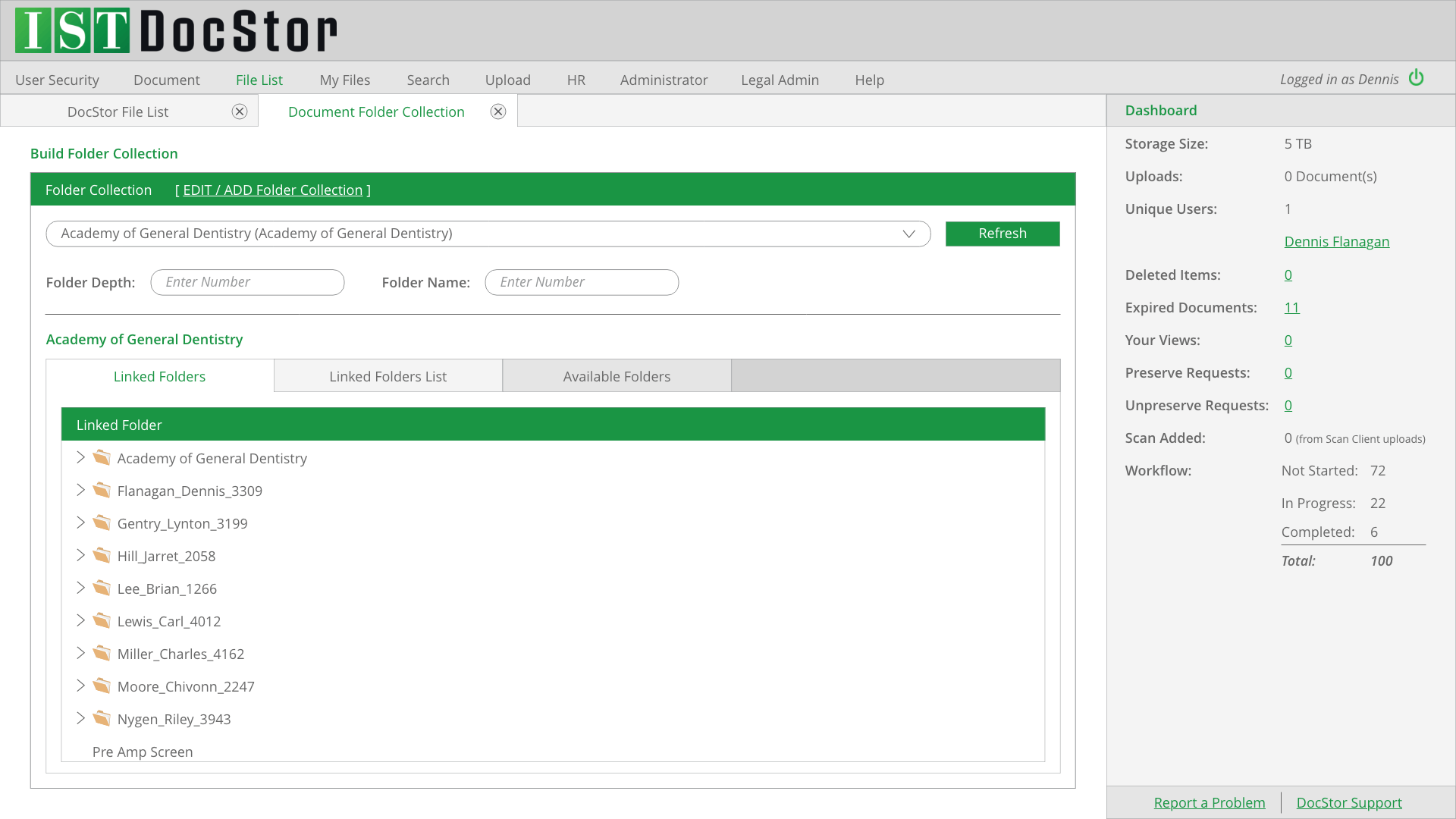The width and height of the screenshot is (1456, 819).
Task: Switch to the Available Folders tab
Action: click(617, 376)
